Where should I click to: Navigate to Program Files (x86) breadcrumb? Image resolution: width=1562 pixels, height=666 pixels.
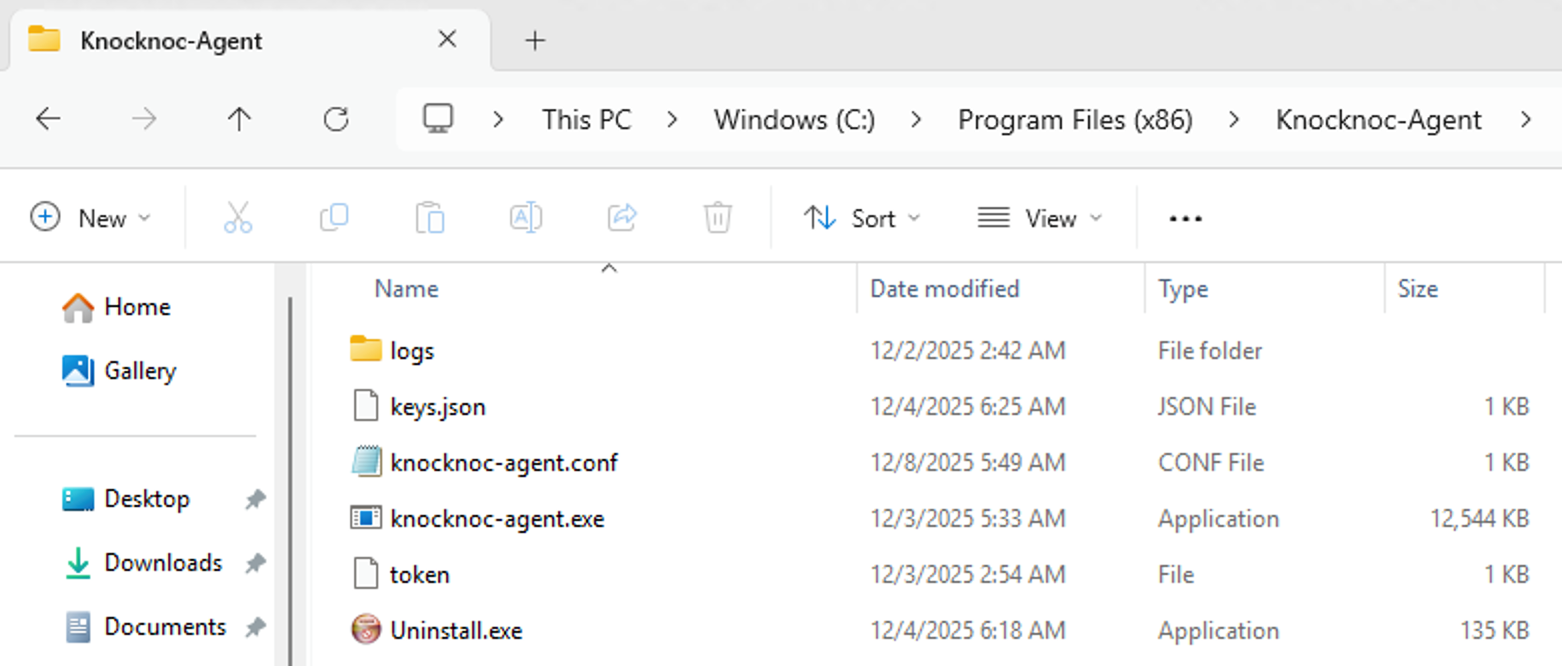1075,119
